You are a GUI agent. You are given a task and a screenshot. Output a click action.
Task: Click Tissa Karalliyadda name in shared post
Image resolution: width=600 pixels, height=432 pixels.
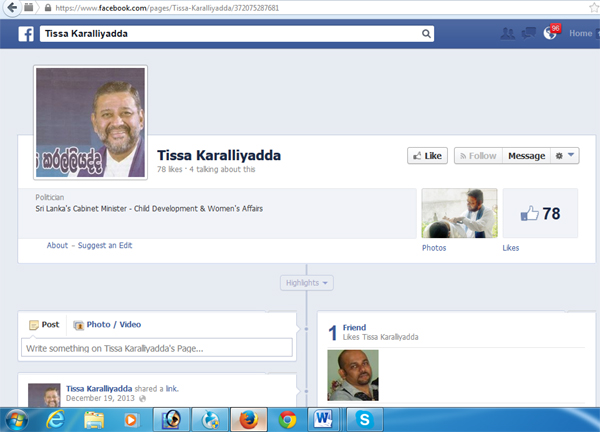coord(99,389)
